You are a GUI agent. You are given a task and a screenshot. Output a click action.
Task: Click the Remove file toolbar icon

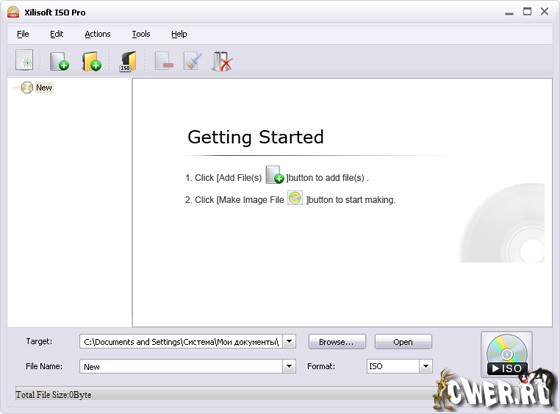pos(164,61)
